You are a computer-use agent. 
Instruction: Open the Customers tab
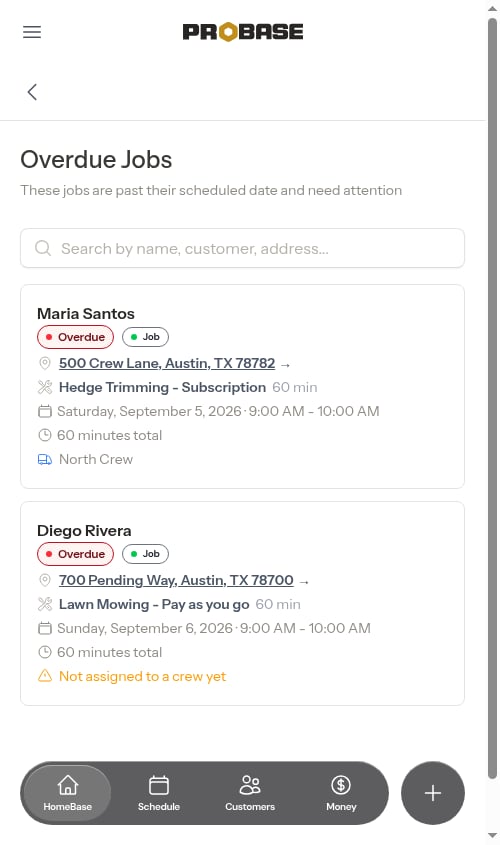(x=250, y=793)
